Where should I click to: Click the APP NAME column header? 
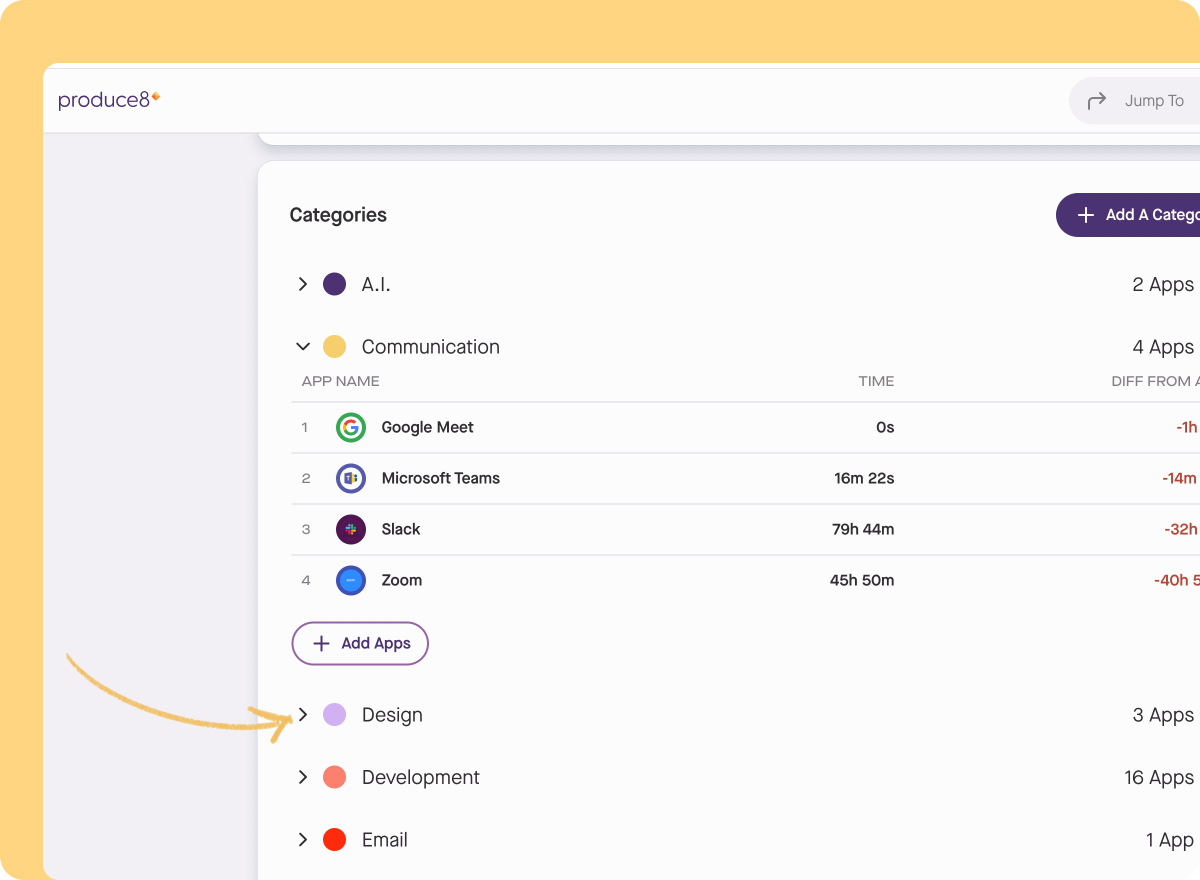[341, 381]
